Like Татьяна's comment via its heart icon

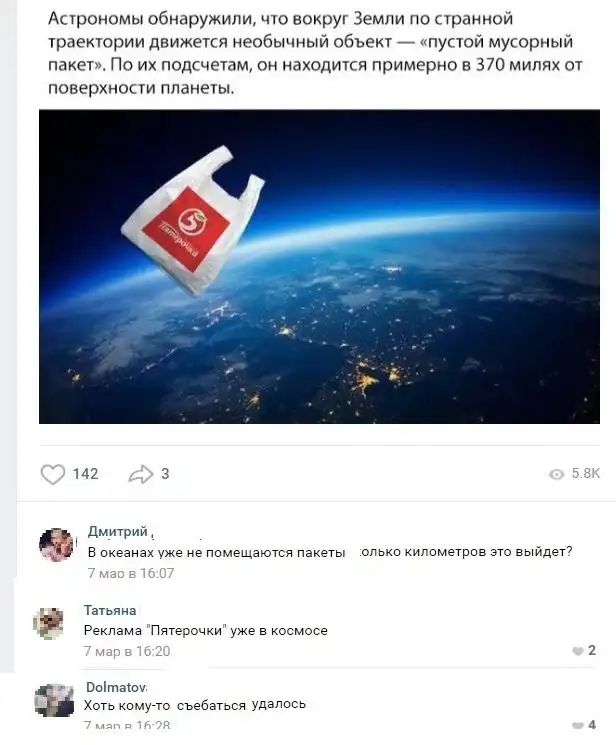pos(578,651)
